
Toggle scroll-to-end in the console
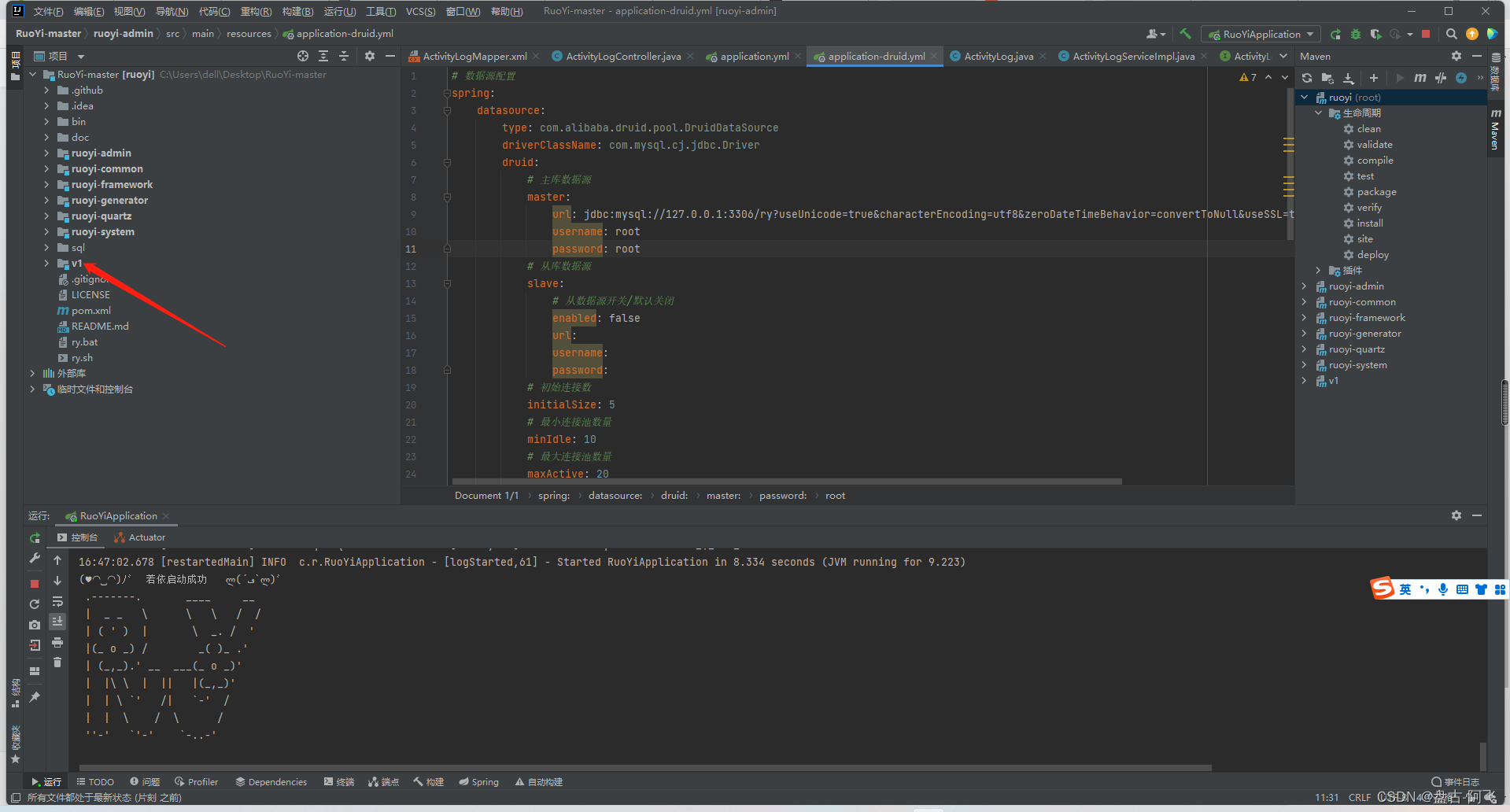click(x=57, y=622)
